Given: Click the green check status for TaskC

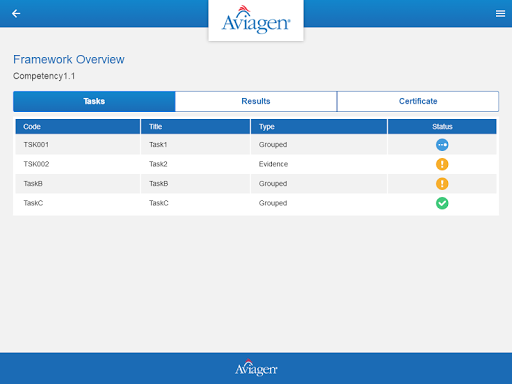Looking at the screenshot, I should (442, 203).
